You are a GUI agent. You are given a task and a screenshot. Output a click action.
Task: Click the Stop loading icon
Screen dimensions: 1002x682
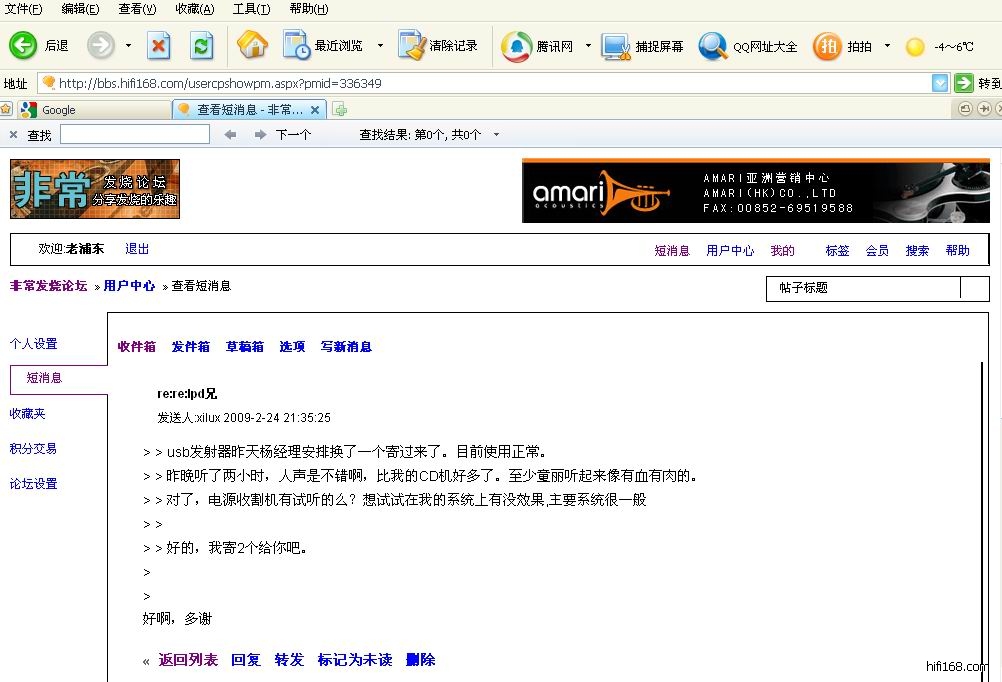click(159, 46)
